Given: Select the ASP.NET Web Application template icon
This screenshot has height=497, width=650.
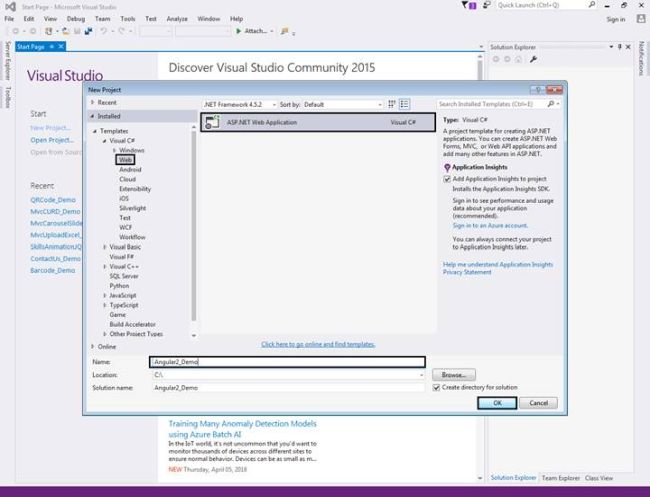Looking at the screenshot, I should pos(213,122).
